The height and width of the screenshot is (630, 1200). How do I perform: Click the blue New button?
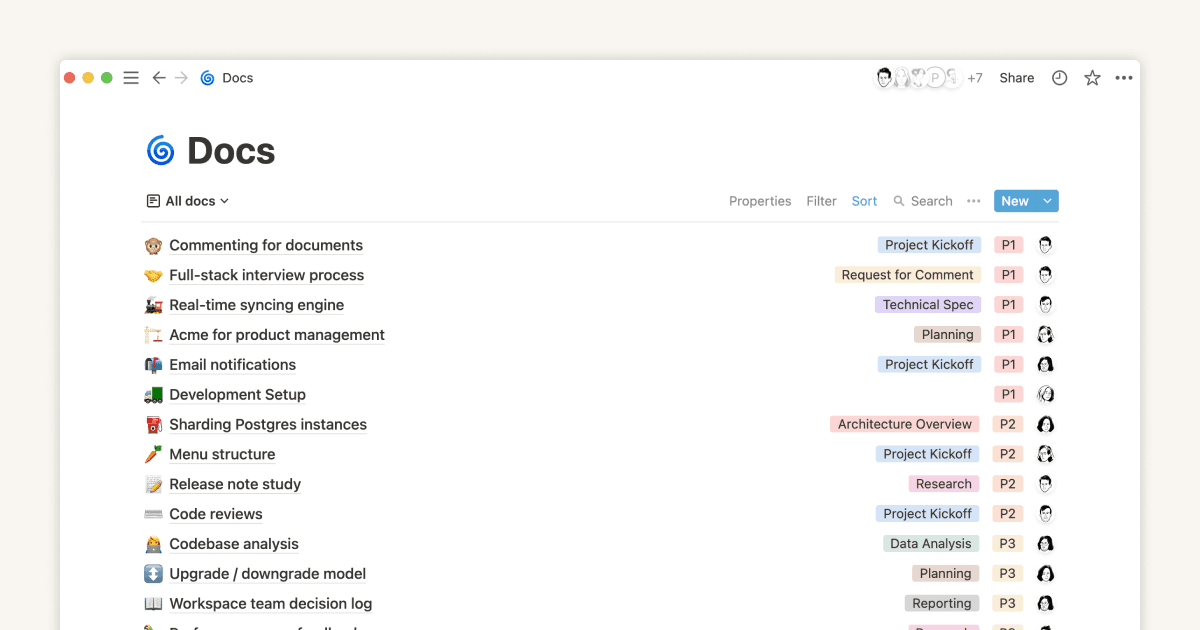[x=1012, y=201]
